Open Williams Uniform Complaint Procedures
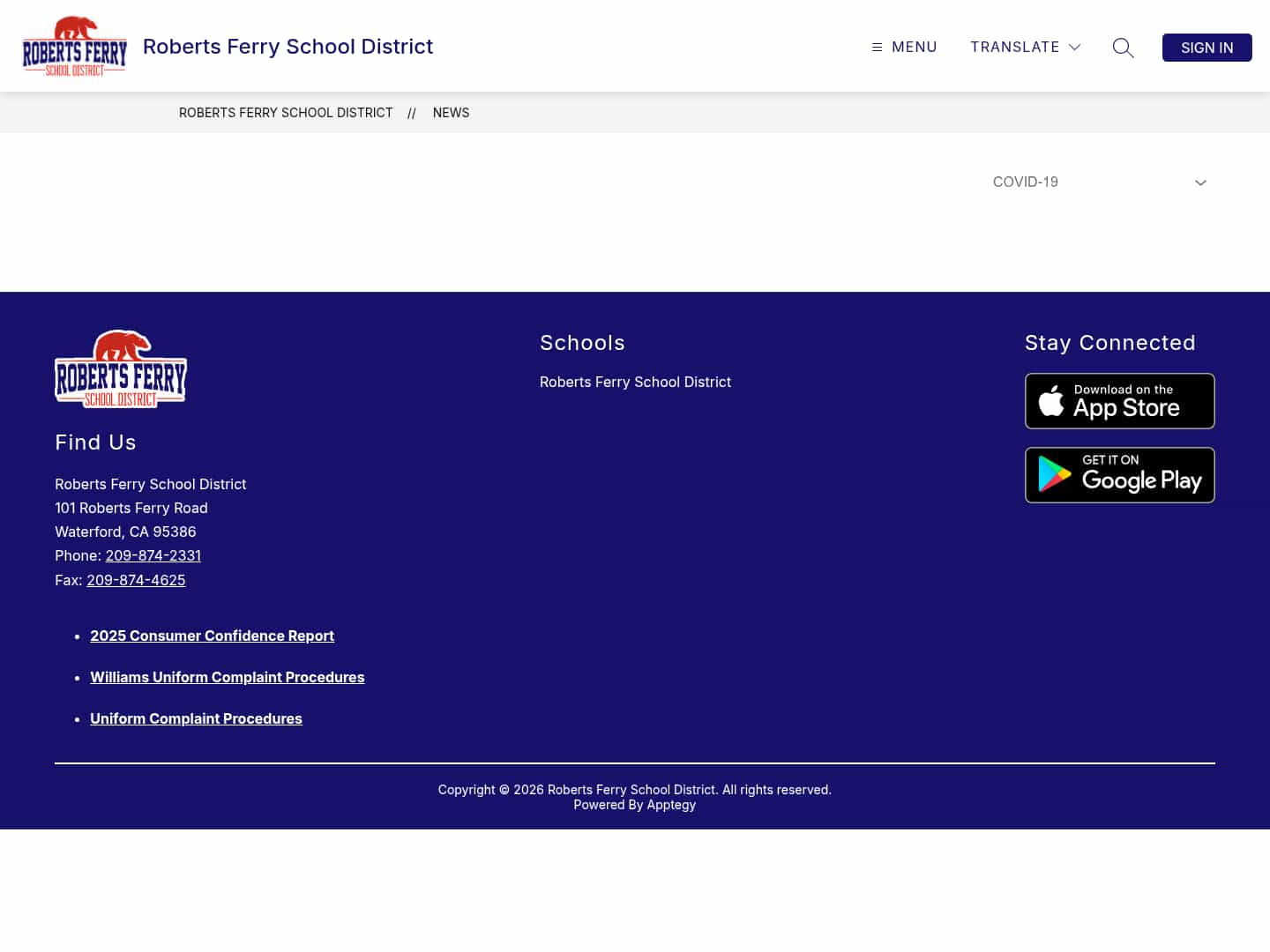The image size is (1270, 952). (x=227, y=677)
